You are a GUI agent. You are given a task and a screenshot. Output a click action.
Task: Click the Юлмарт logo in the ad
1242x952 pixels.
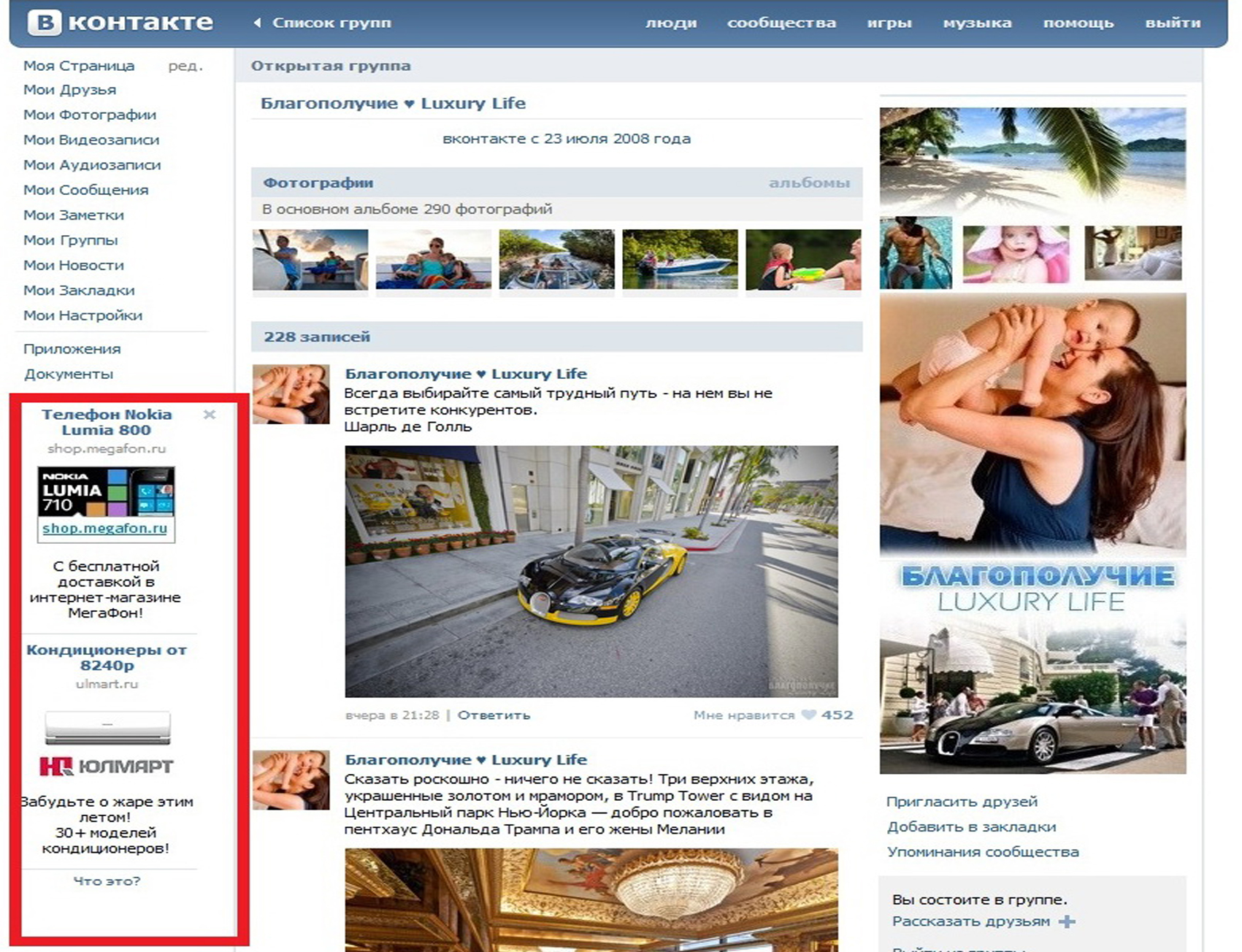[107, 766]
